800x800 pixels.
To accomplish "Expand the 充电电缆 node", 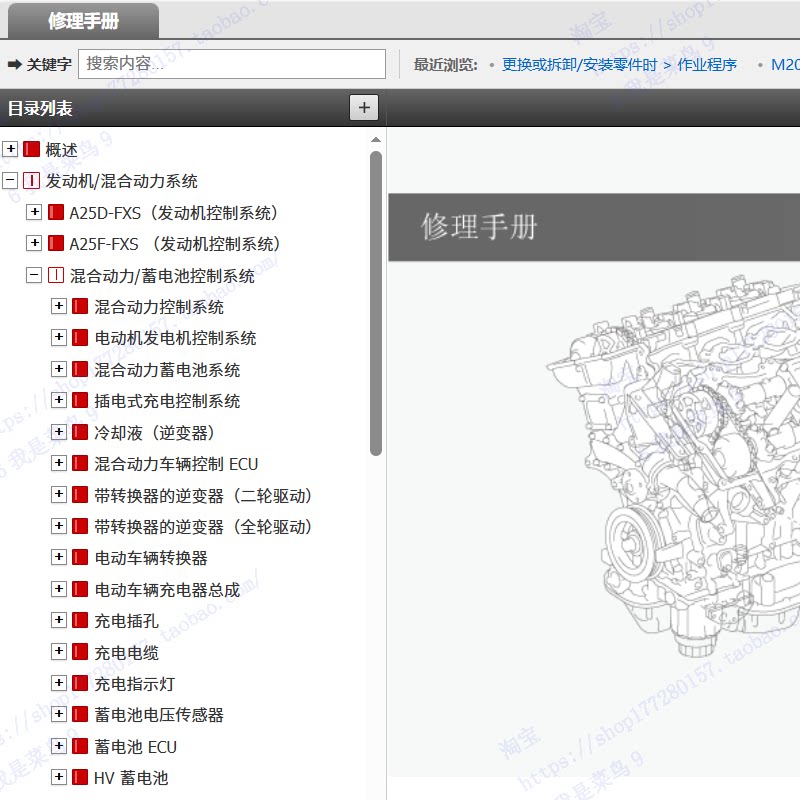I will [59, 652].
